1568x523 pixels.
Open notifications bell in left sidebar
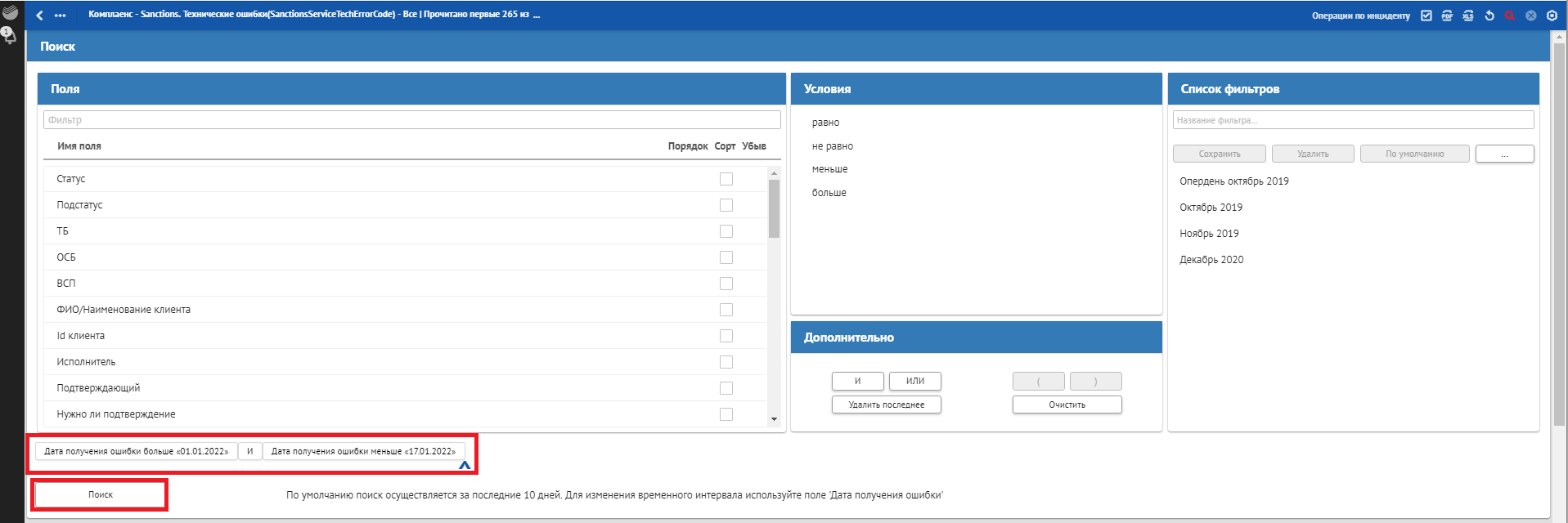9,36
